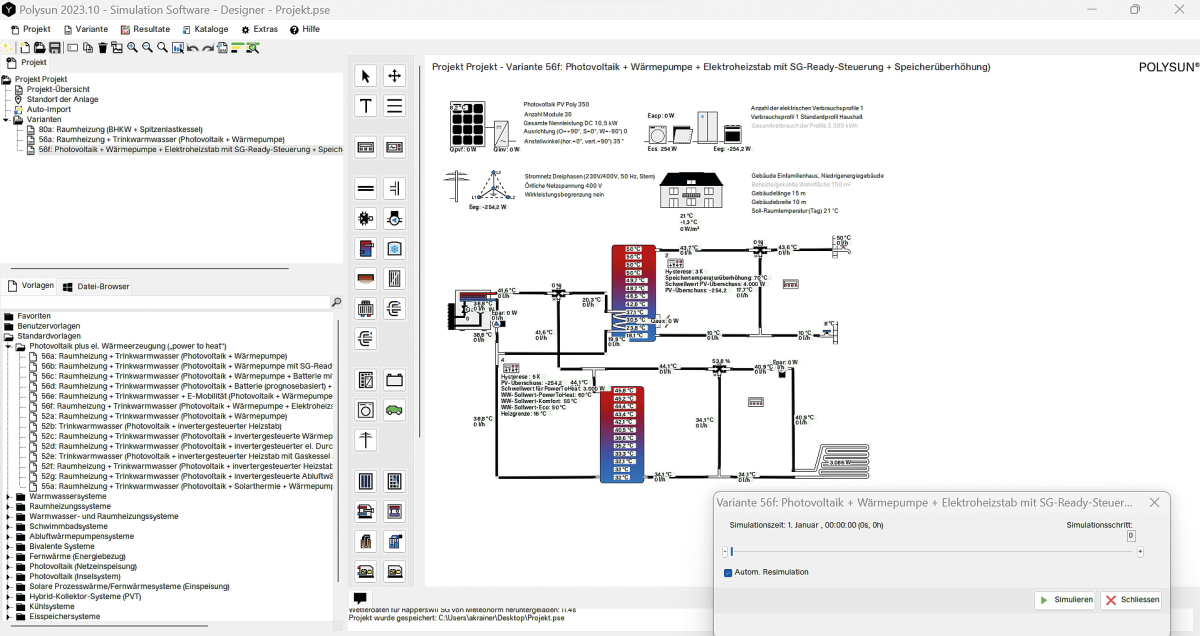Select the Benutzervorlagen folder

pyautogui.click(x=49, y=326)
